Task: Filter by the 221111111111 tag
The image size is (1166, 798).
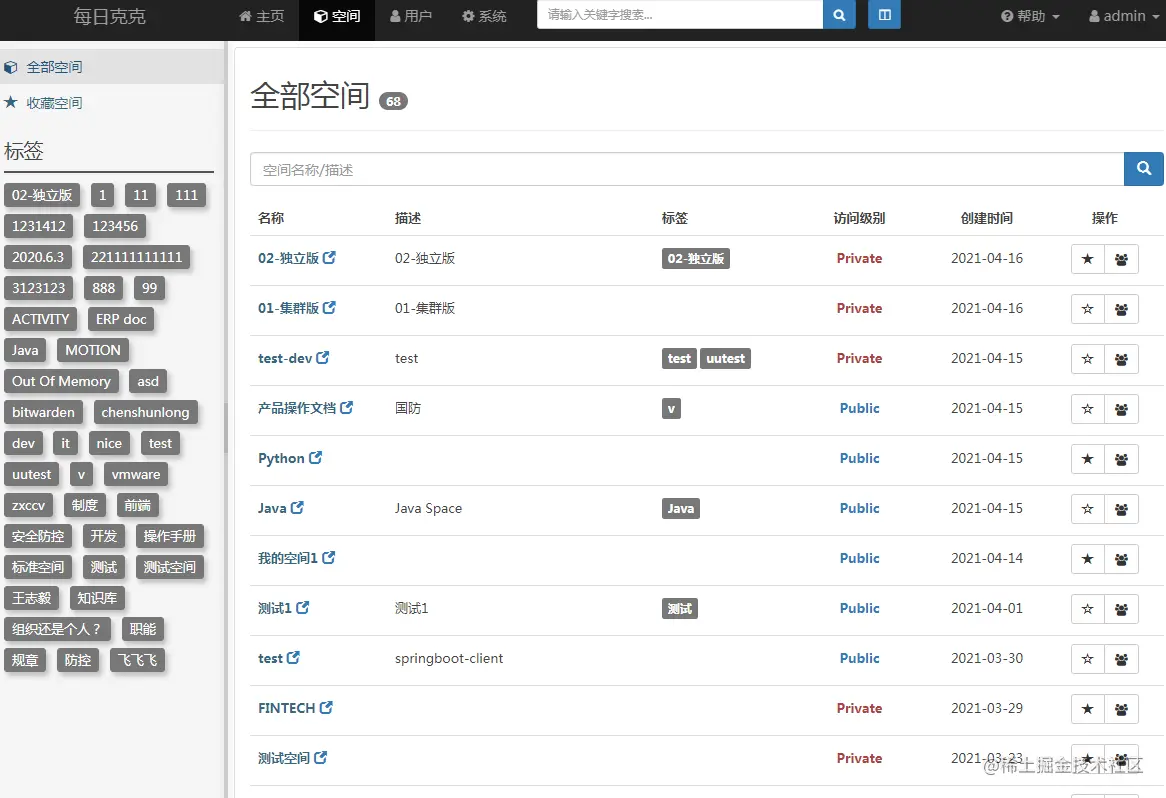Action: pos(137,257)
